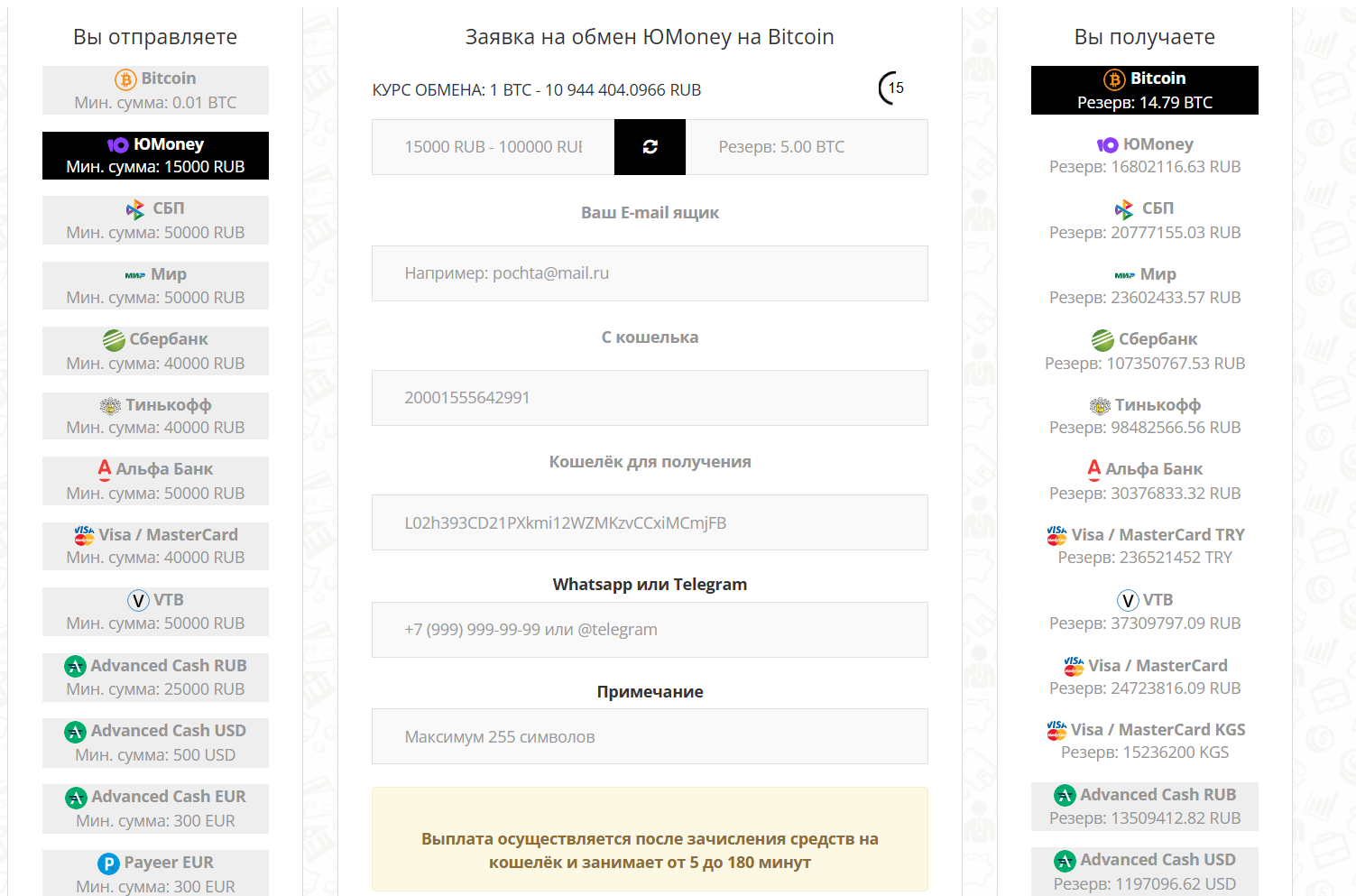The height and width of the screenshot is (896, 1356).
Task: Focus the С кошелька wallet number field
Action: tap(650, 398)
